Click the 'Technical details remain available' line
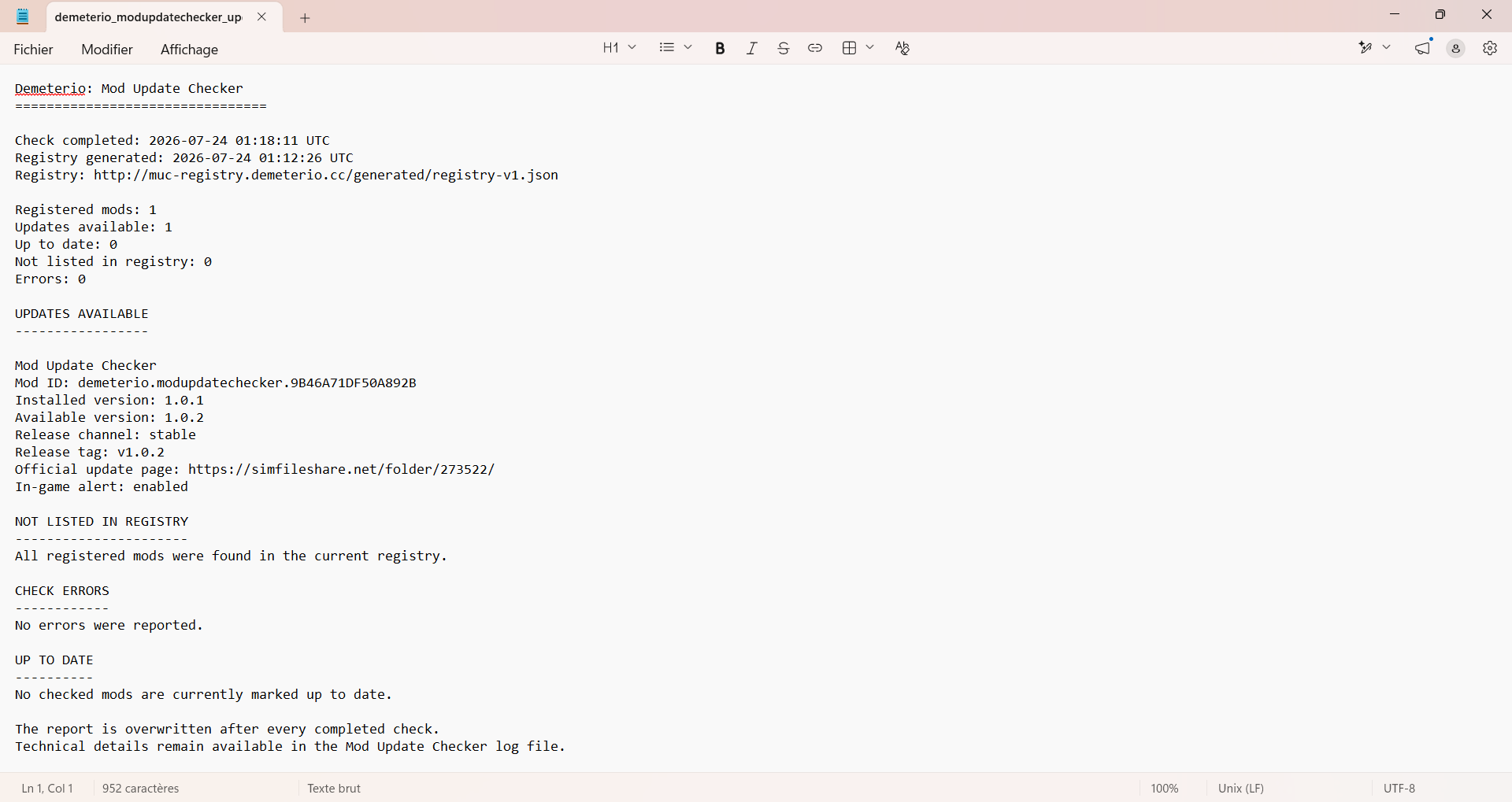 [291, 747]
